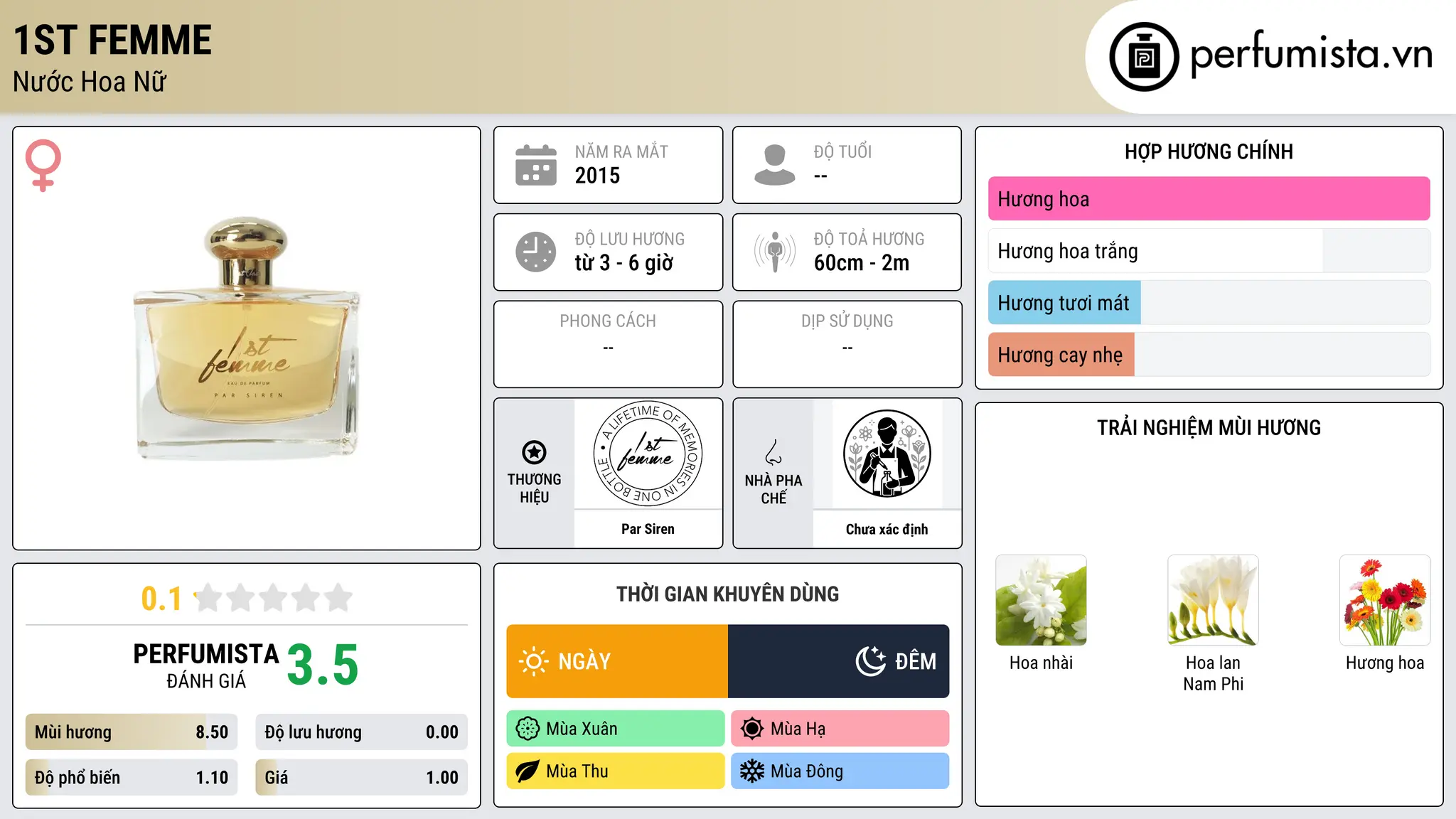Click the Độ phổ biến 1.10 score bar
The height and width of the screenshot is (819, 1456).
click(x=132, y=778)
